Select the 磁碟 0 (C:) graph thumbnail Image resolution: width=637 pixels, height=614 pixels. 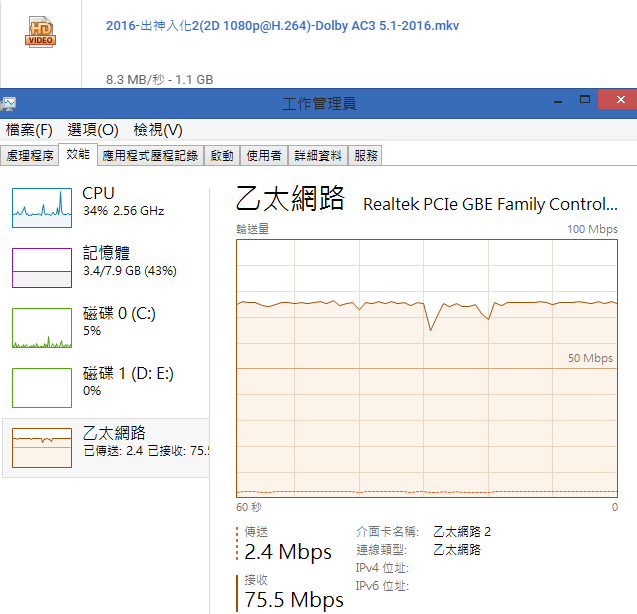41,327
